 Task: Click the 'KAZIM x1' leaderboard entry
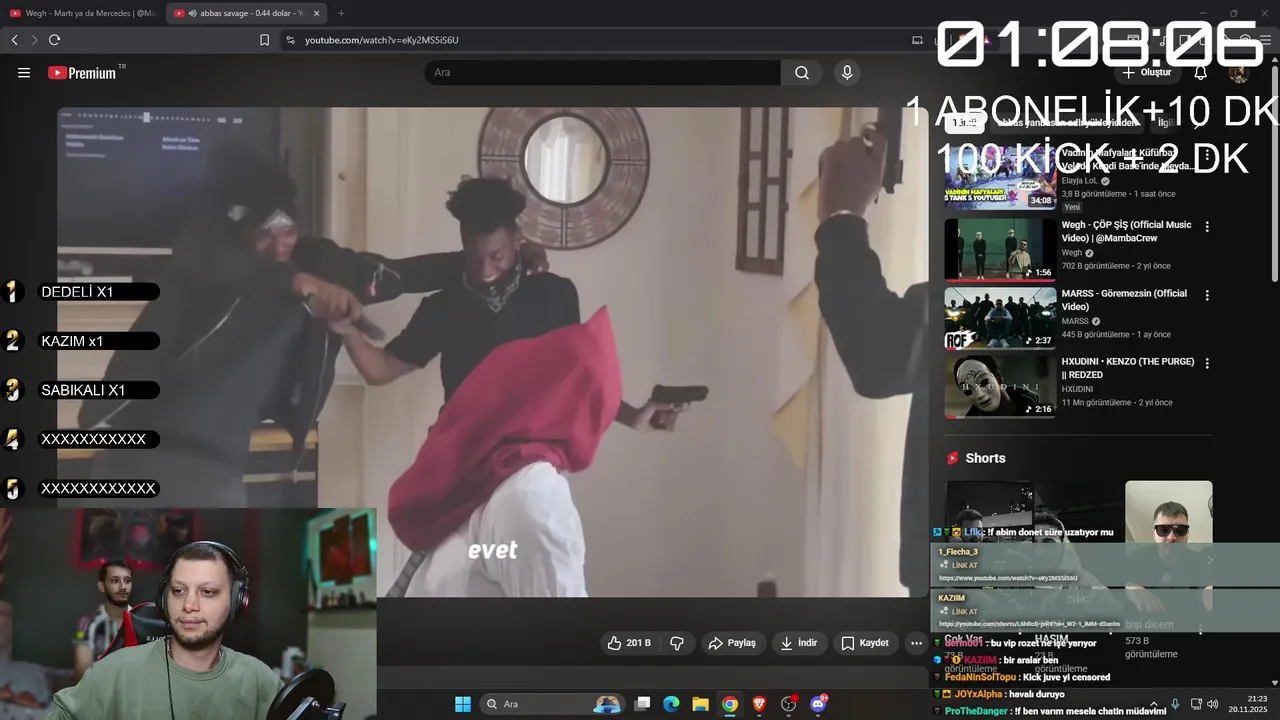pyautogui.click(x=97, y=341)
